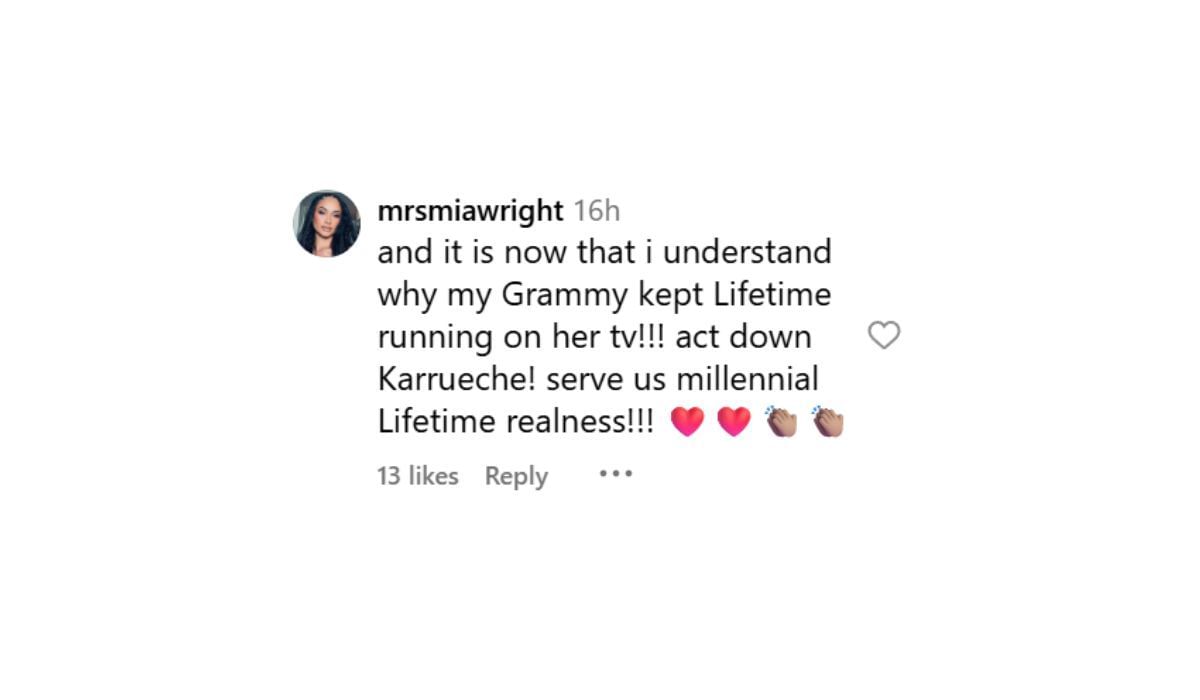Click the first red heart emoji
Screen dimensions: 1200x700
click(687, 422)
